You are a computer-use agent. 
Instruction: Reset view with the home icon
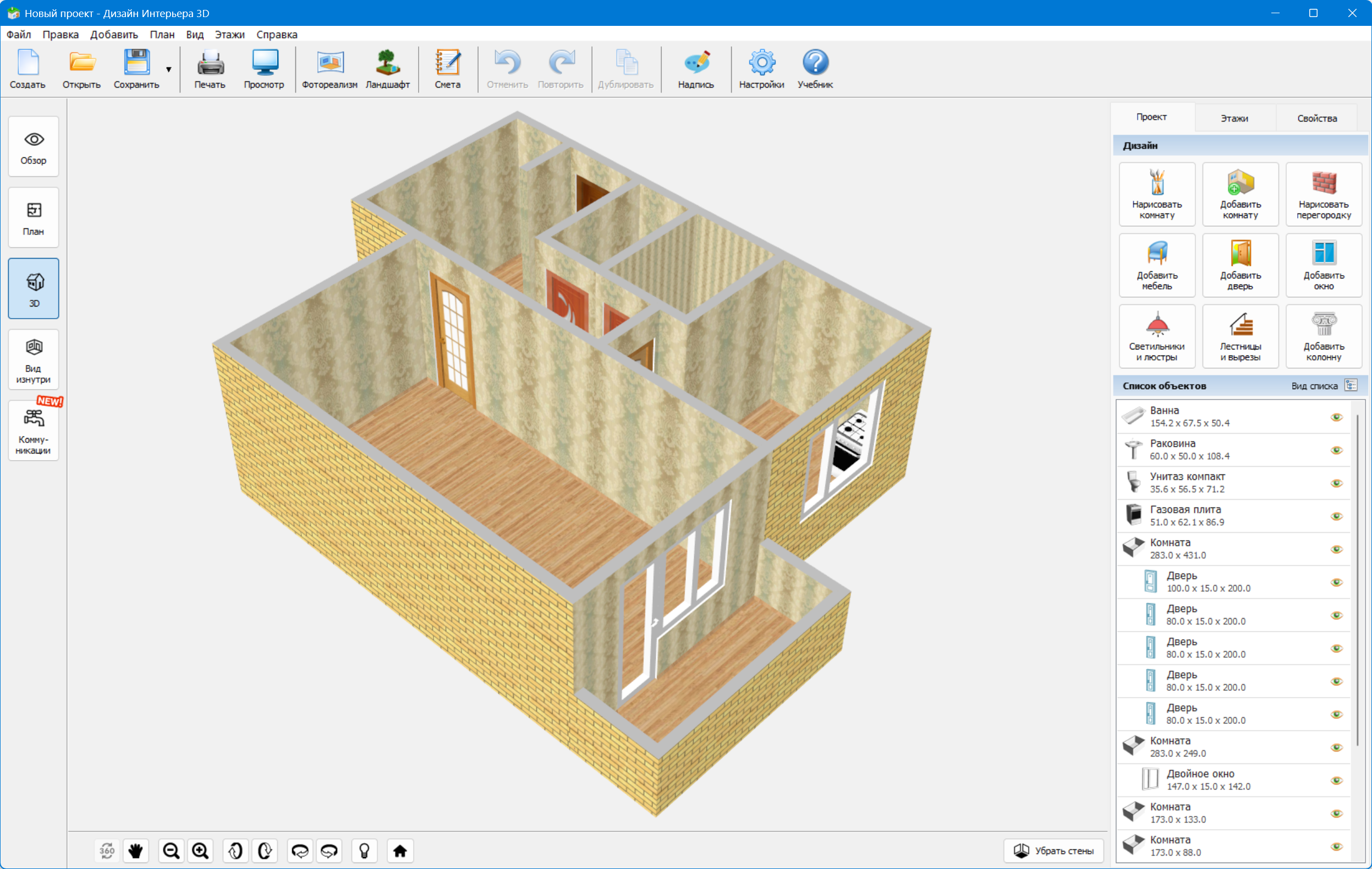(x=400, y=851)
